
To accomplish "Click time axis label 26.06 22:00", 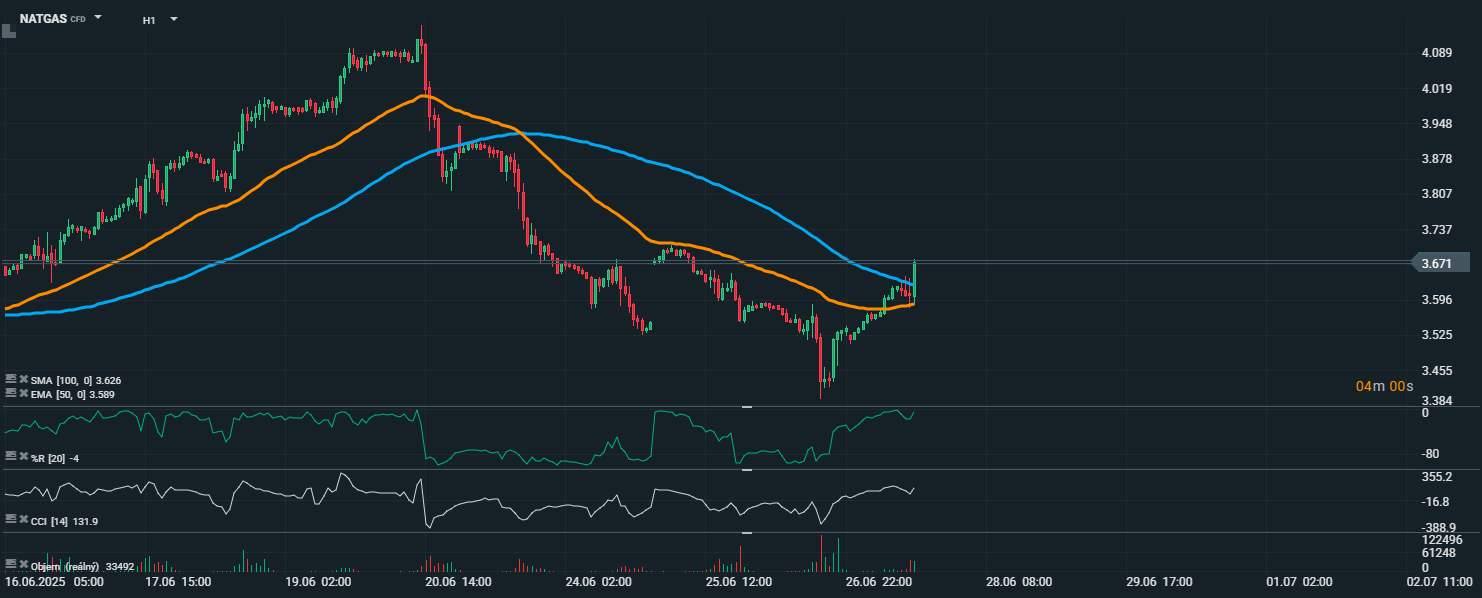I will [x=878, y=581].
